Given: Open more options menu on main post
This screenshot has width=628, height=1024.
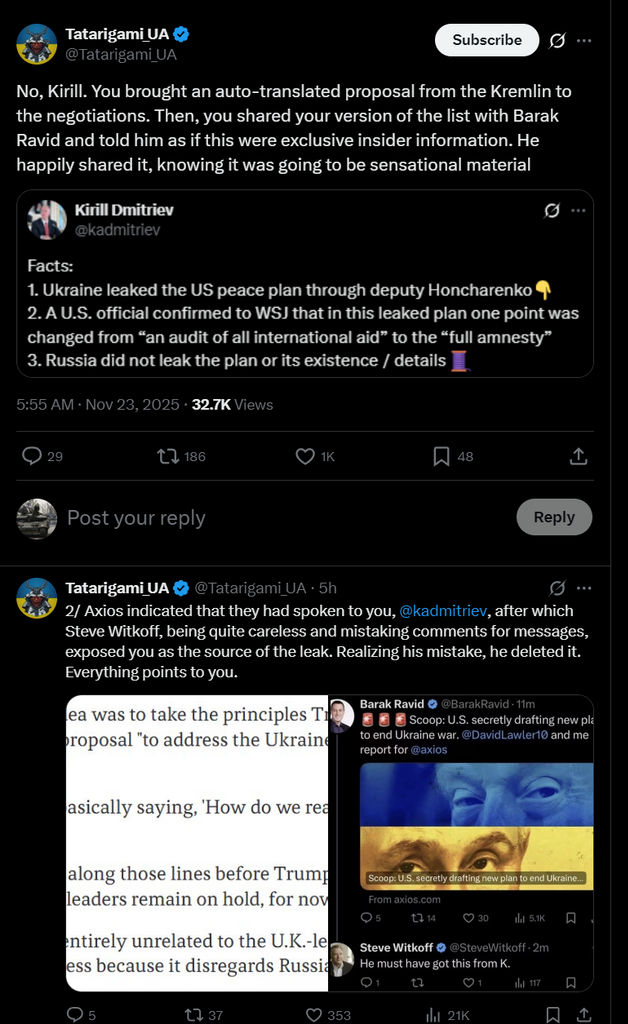Looking at the screenshot, I should tap(584, 40).
